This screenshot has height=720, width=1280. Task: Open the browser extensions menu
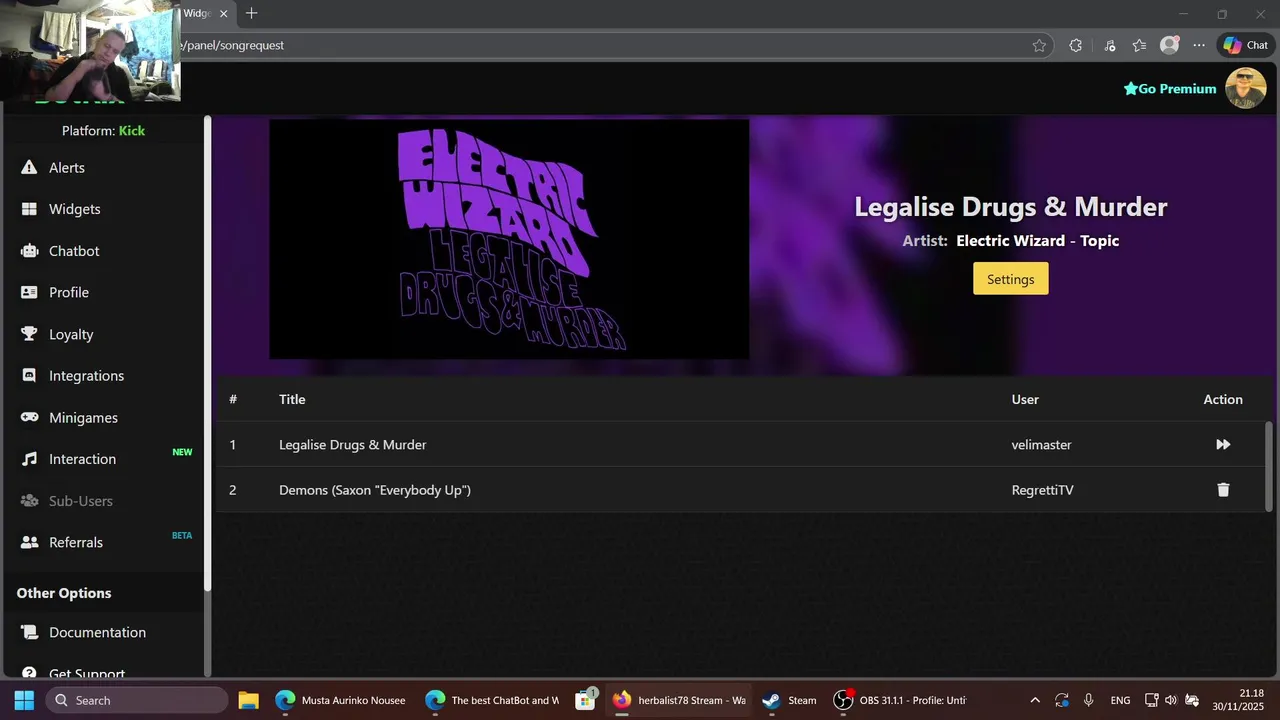point(1075,45)
